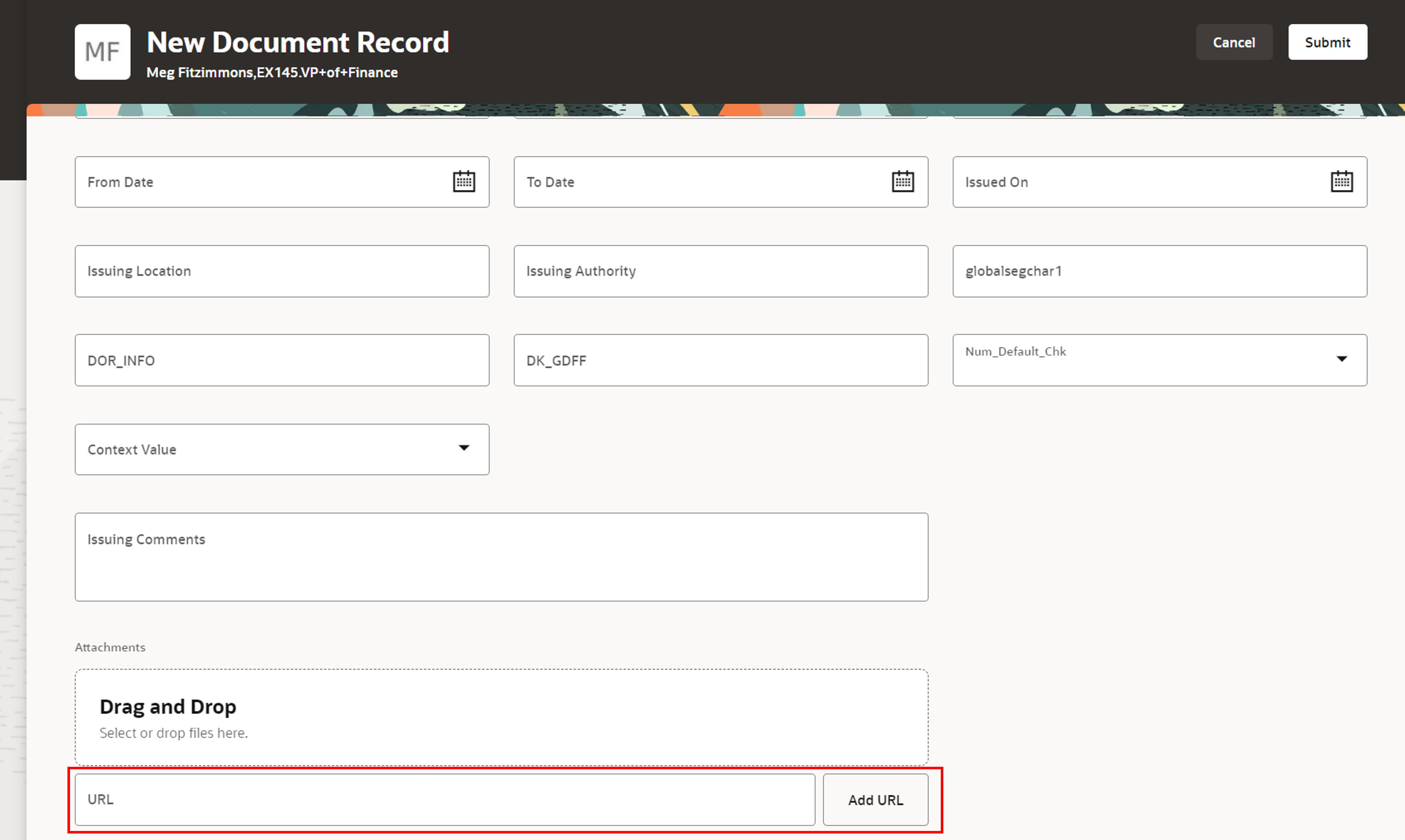Click the MF avatar badge
The width and height of the screenshot is (1405, 840).
point(103,51)
